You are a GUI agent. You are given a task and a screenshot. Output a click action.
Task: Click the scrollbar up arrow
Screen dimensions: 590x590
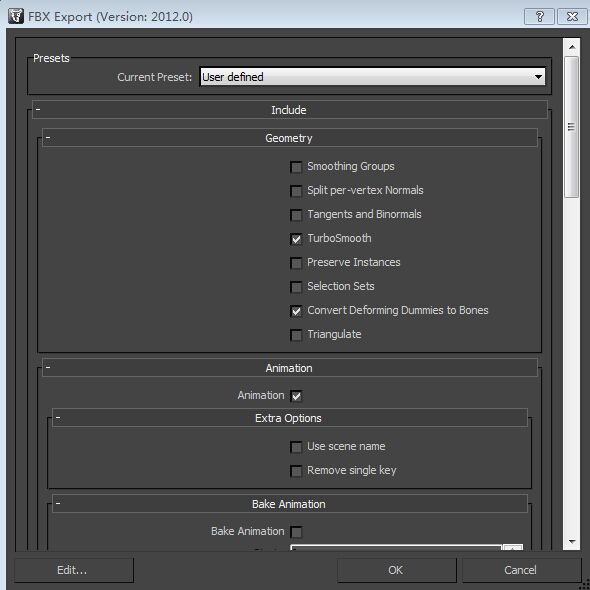(x=572, y=47)
